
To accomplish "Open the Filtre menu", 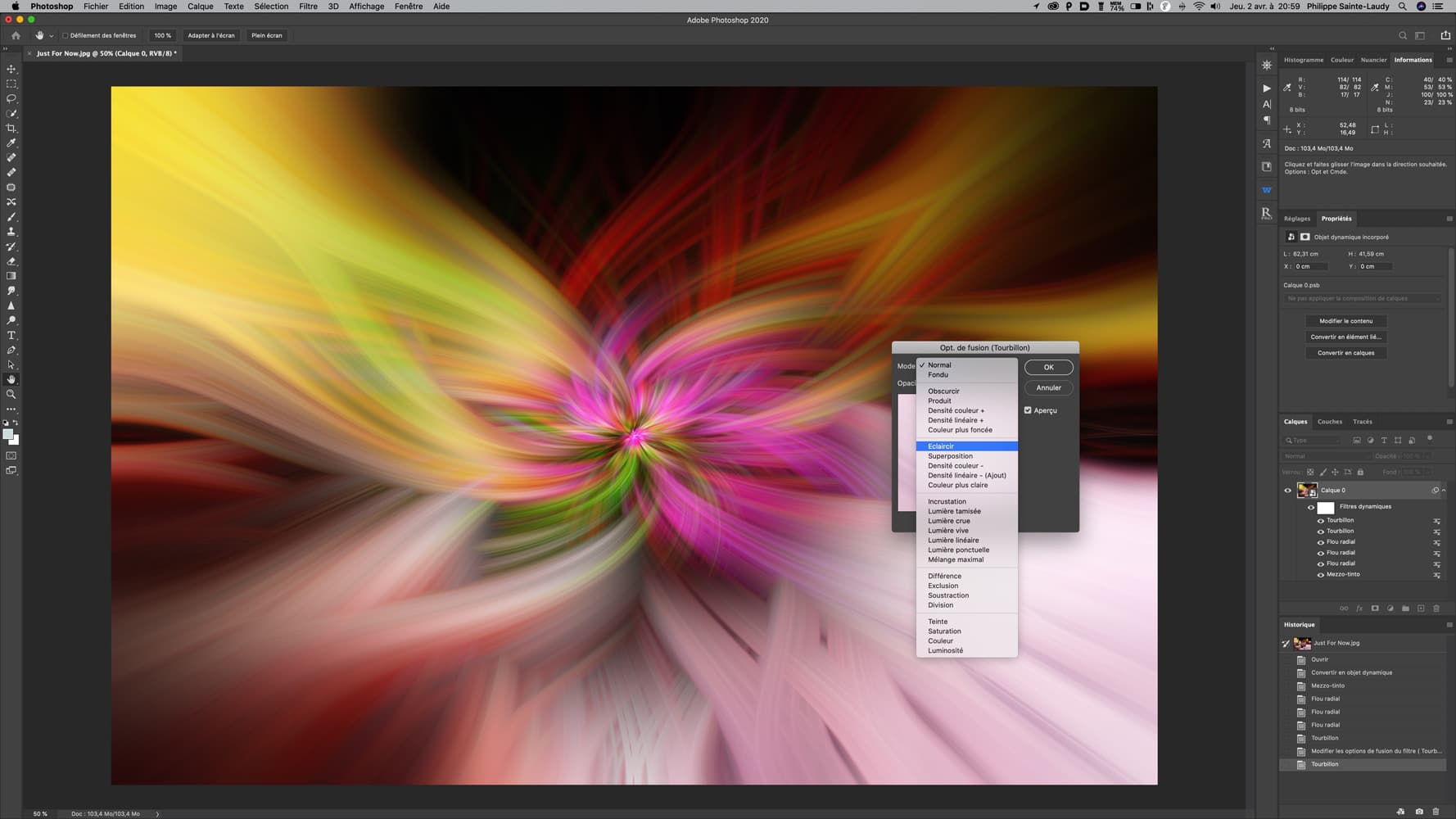I will [x=308, y=7].
